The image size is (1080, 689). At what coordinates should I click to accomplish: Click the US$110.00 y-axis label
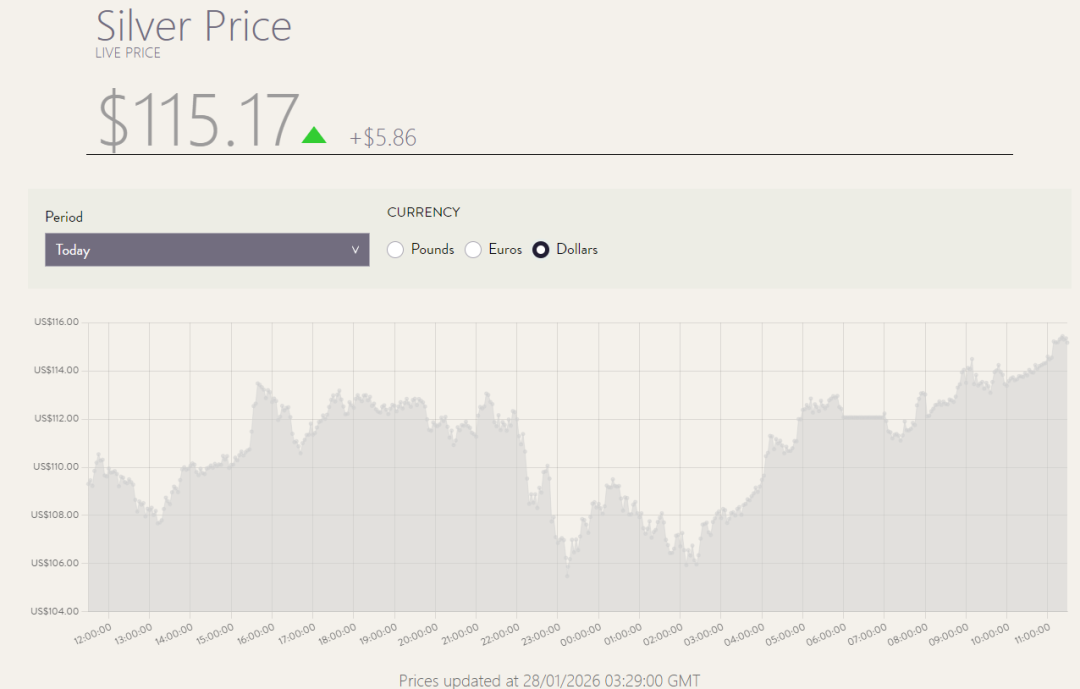[56, 466]
